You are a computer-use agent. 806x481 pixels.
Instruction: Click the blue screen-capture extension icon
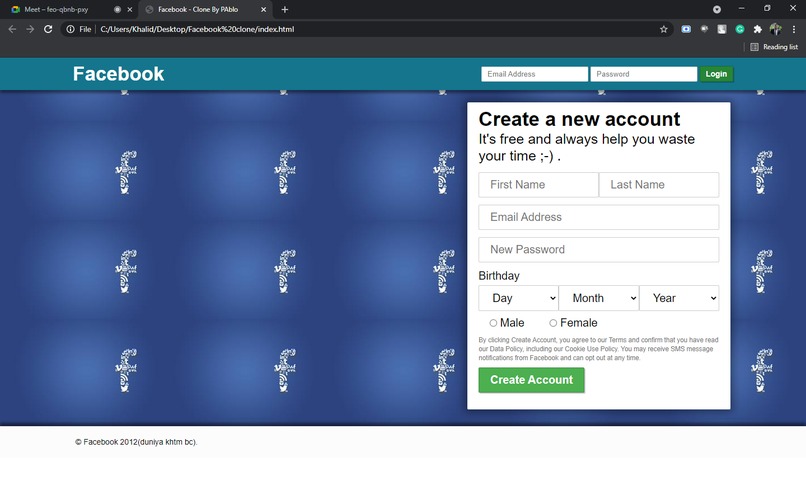point(686,29)
